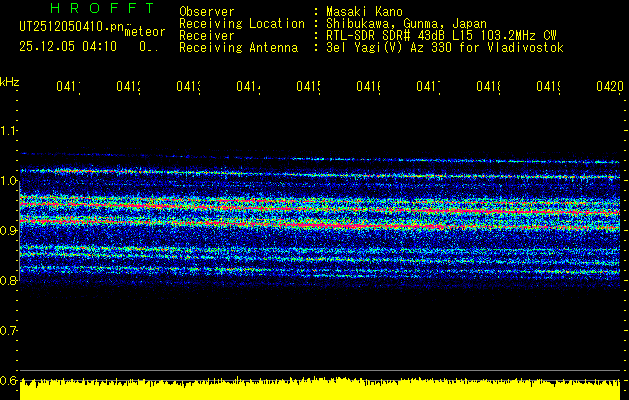
Task: Click the 1.1 frequency axis mark
Action: coord(9,130)
